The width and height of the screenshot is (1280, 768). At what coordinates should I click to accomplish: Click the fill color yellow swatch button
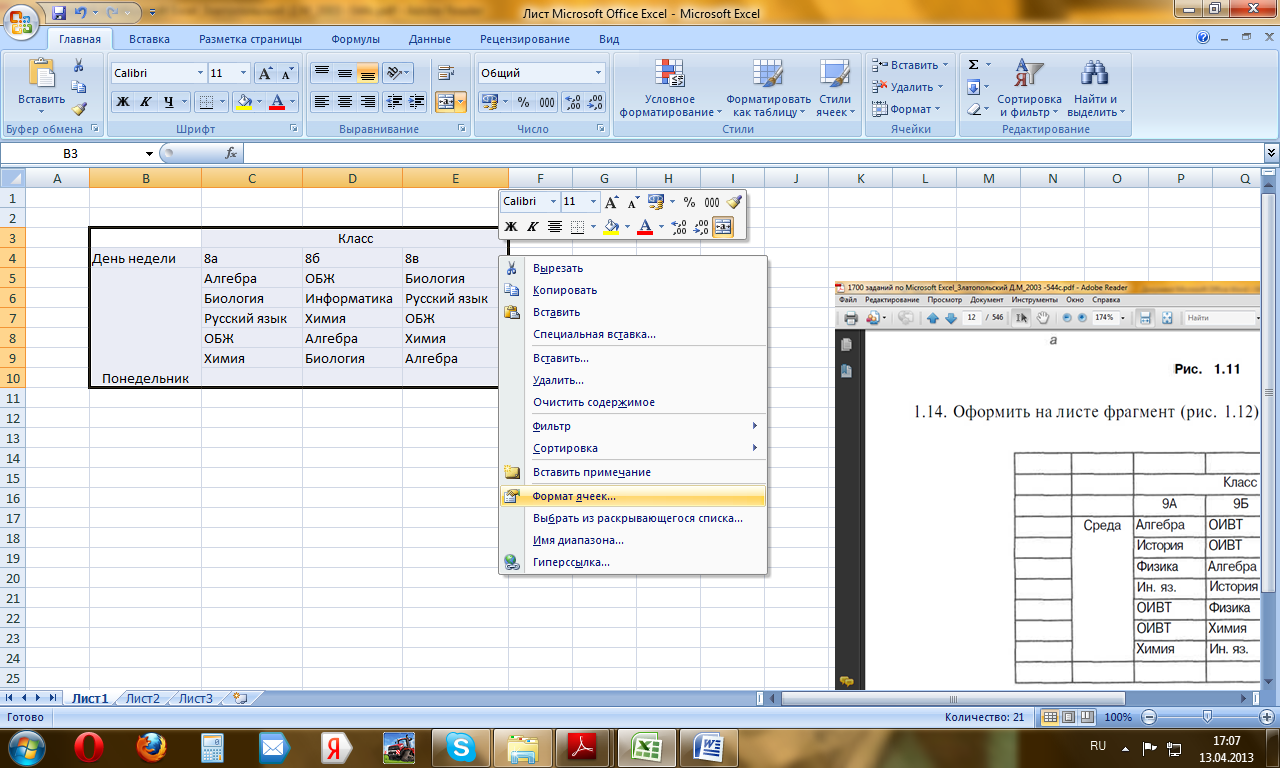(x=243, y=102)
